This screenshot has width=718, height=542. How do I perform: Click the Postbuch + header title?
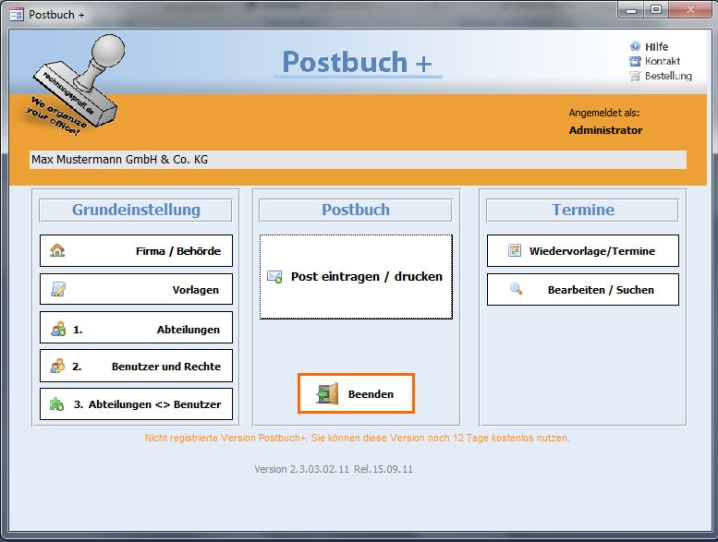[357, 62]
